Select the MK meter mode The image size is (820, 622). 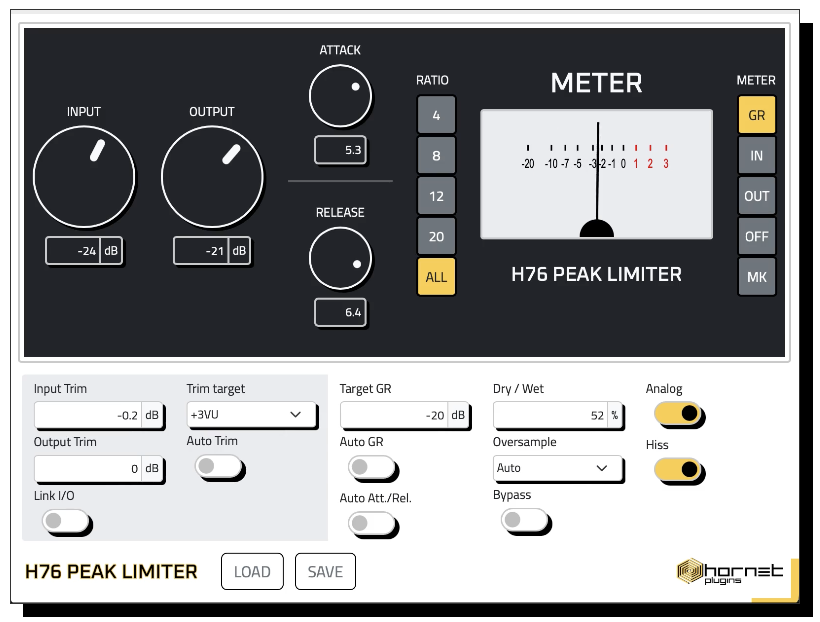(757, 276)
